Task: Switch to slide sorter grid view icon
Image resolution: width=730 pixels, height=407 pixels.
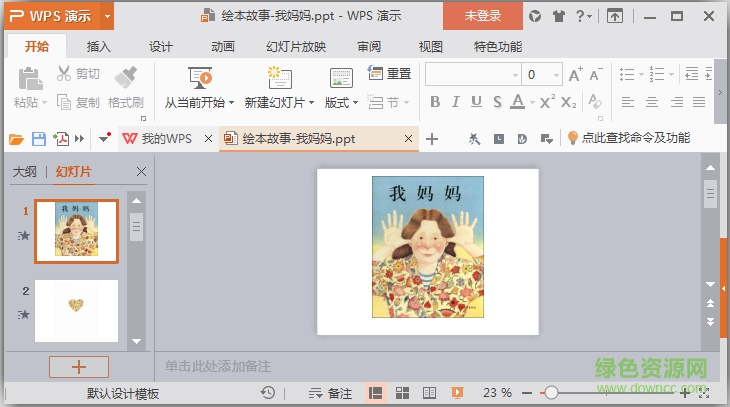Action: pos(402,393)
